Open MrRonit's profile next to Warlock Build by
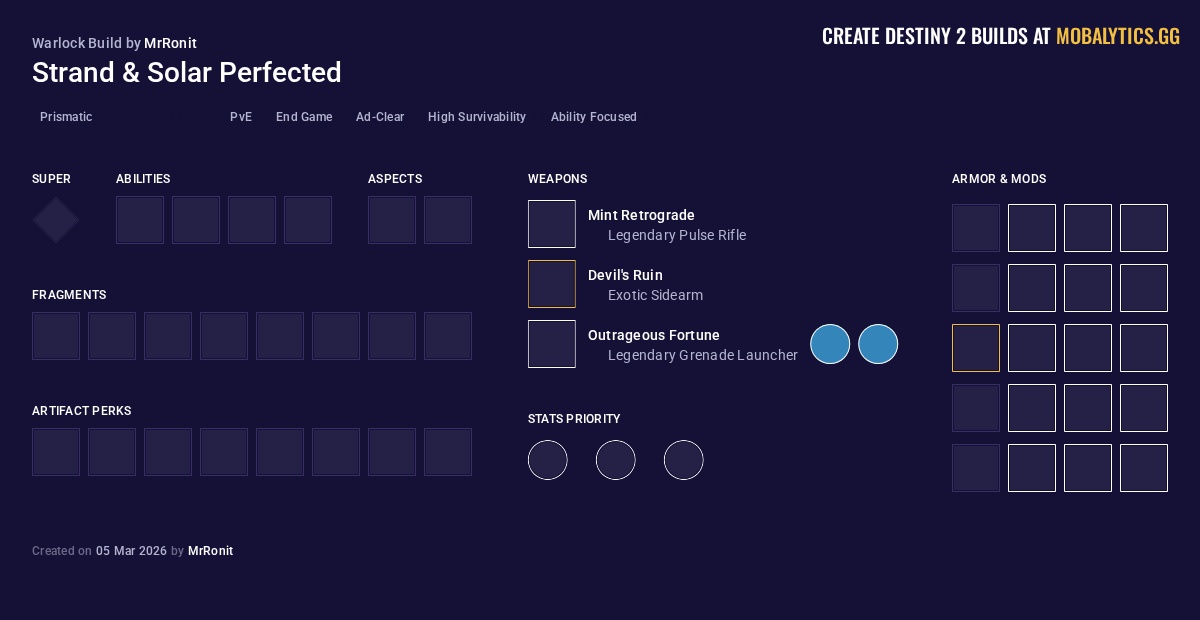 point(170,43)
